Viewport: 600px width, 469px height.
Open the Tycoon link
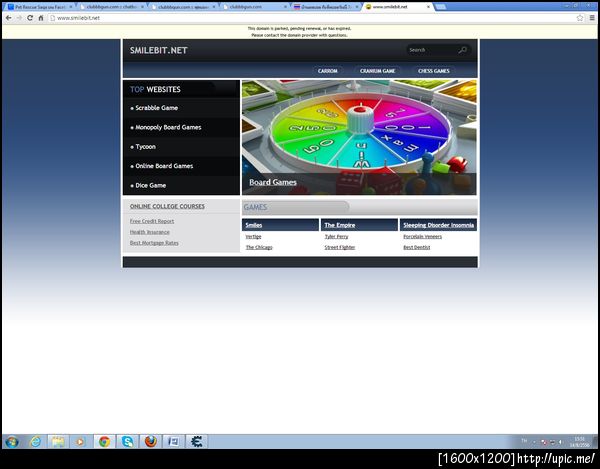pos(145,147)
